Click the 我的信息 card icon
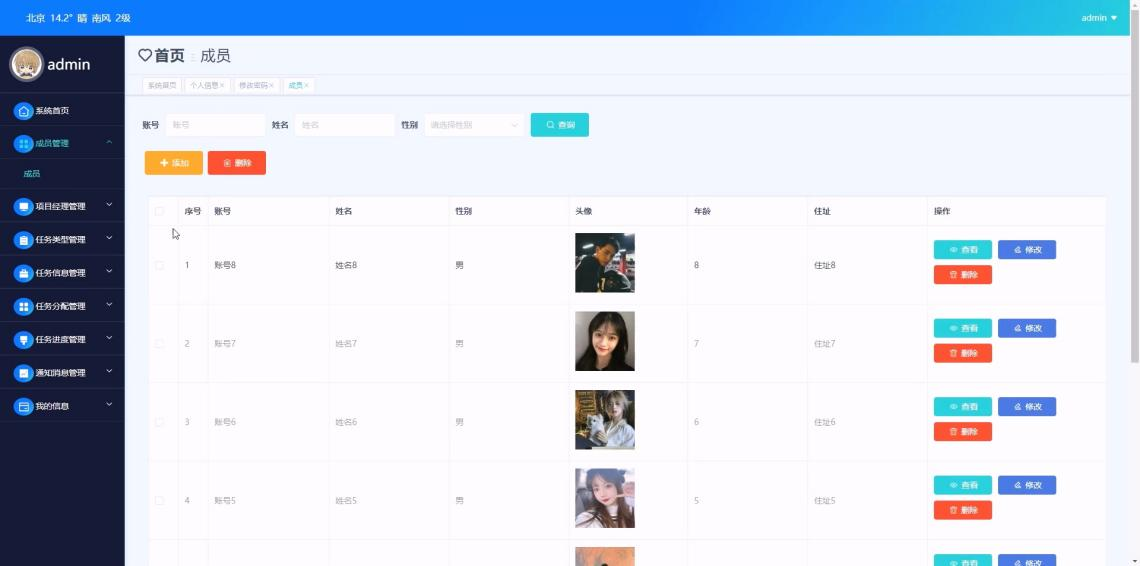 24,407
